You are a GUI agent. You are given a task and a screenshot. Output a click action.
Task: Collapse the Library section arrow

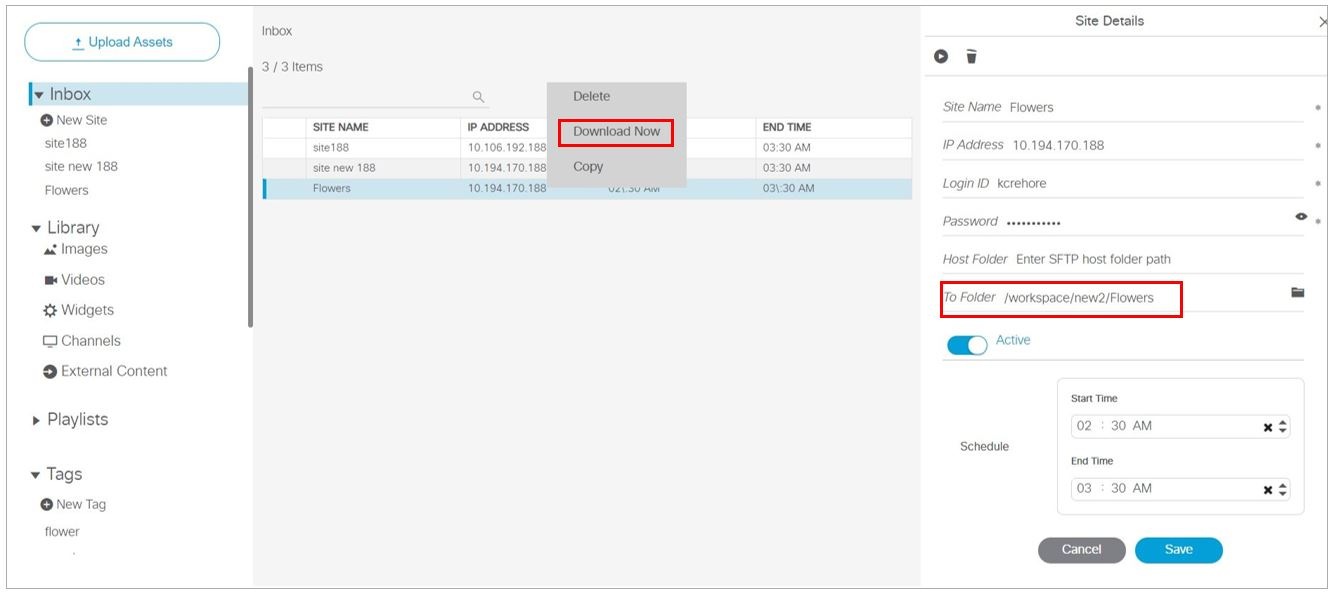[x=37, y=228]
